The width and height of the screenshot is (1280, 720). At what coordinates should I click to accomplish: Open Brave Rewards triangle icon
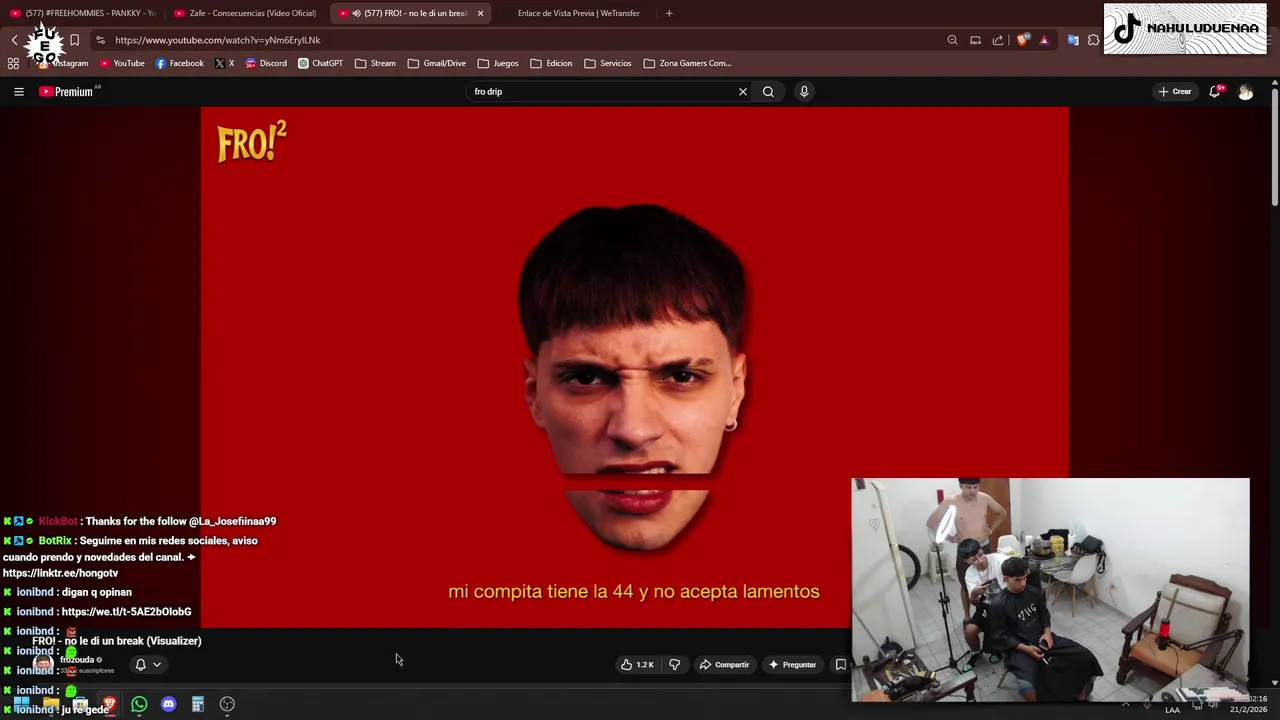coord(1044,40)
